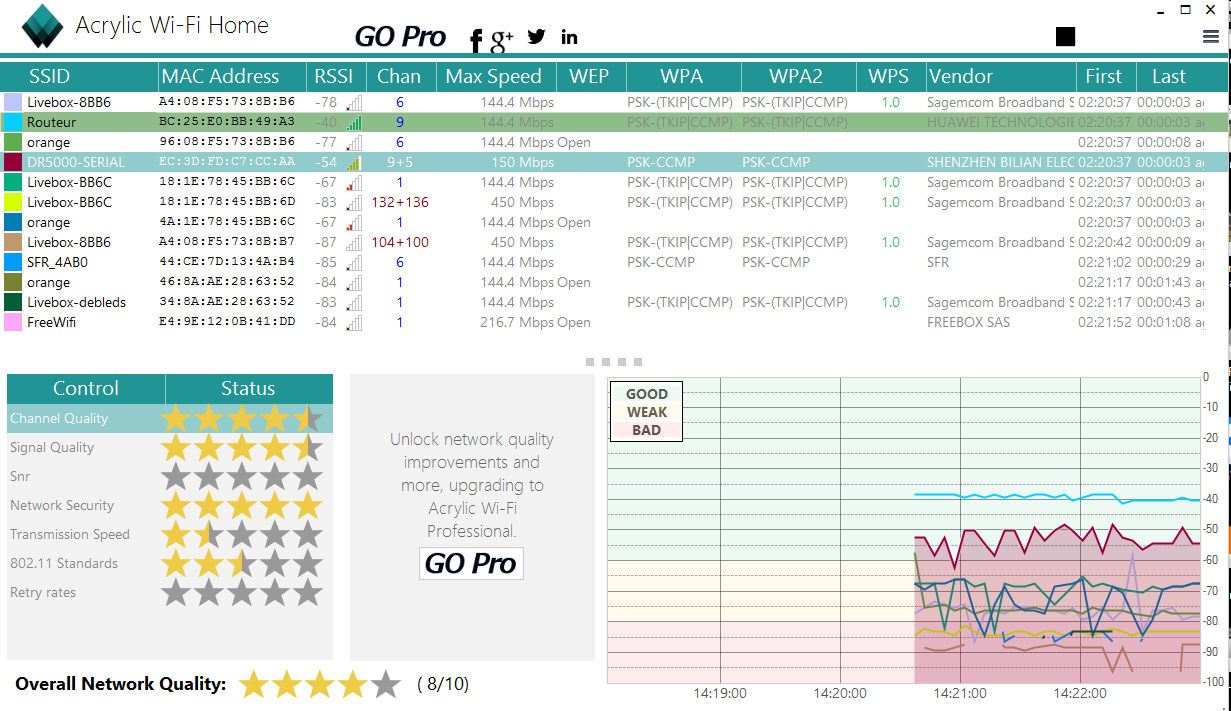This screenshot has height=711, width=1231.
Task: Click MAC address 4A:1E:78:45:BB:6C
Action: tap(227, 222)
